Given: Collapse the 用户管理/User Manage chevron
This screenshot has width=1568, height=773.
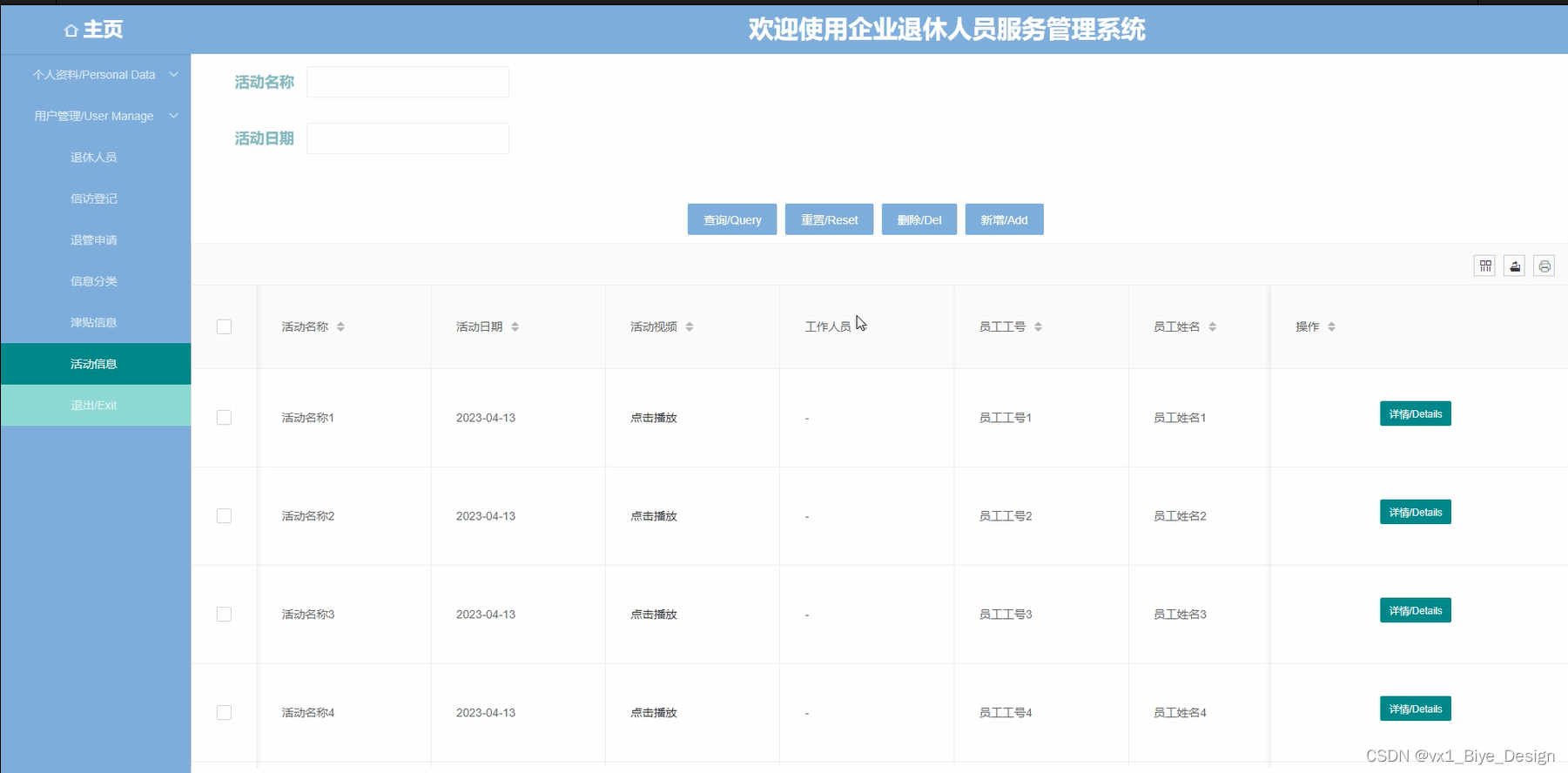Looking at the screenshot, I should coord(174,115).
